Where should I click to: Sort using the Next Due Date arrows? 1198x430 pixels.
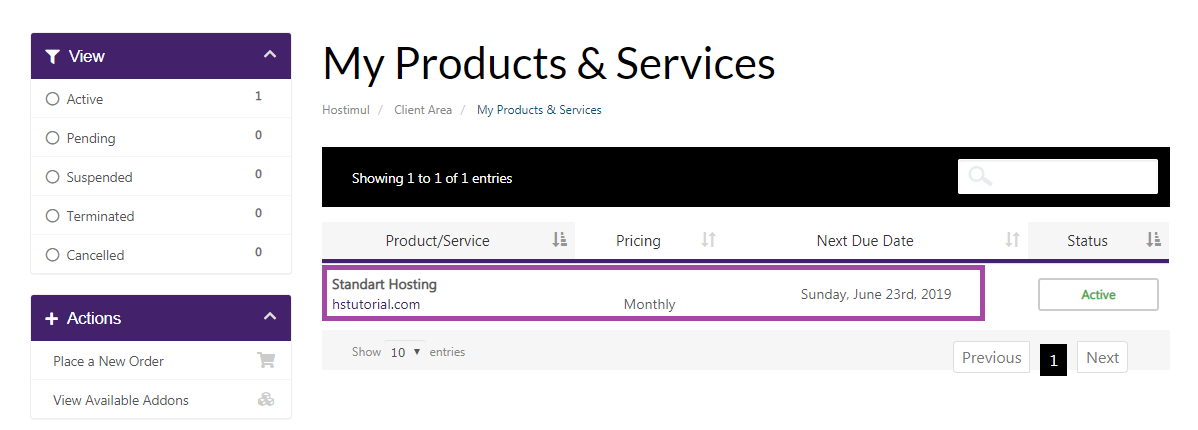[1012, 240]
